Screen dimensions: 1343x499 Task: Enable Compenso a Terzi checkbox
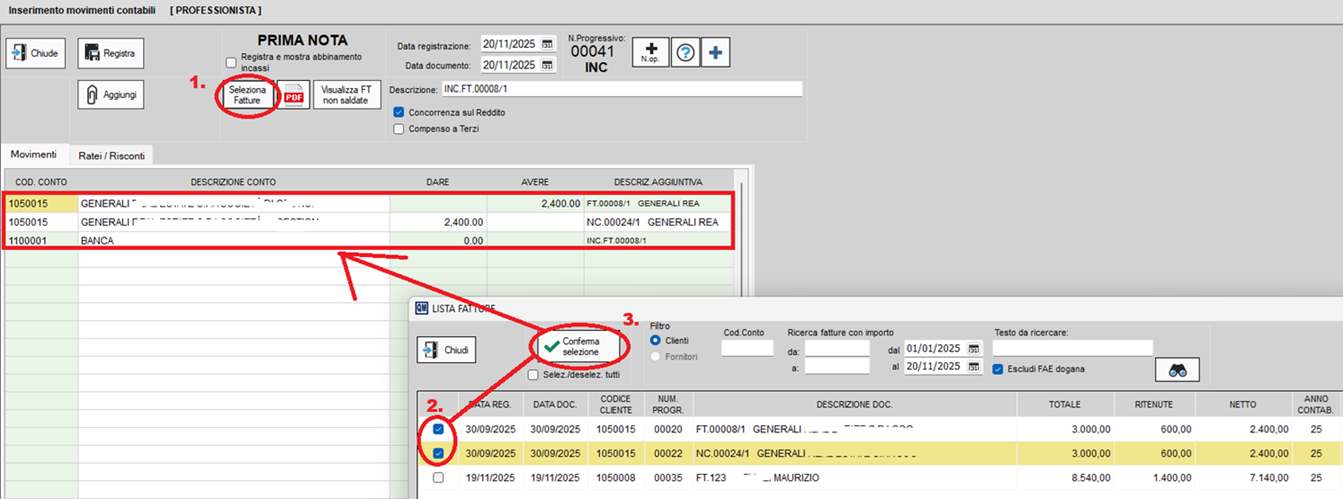pyautogui.click(x=399, y=128)
